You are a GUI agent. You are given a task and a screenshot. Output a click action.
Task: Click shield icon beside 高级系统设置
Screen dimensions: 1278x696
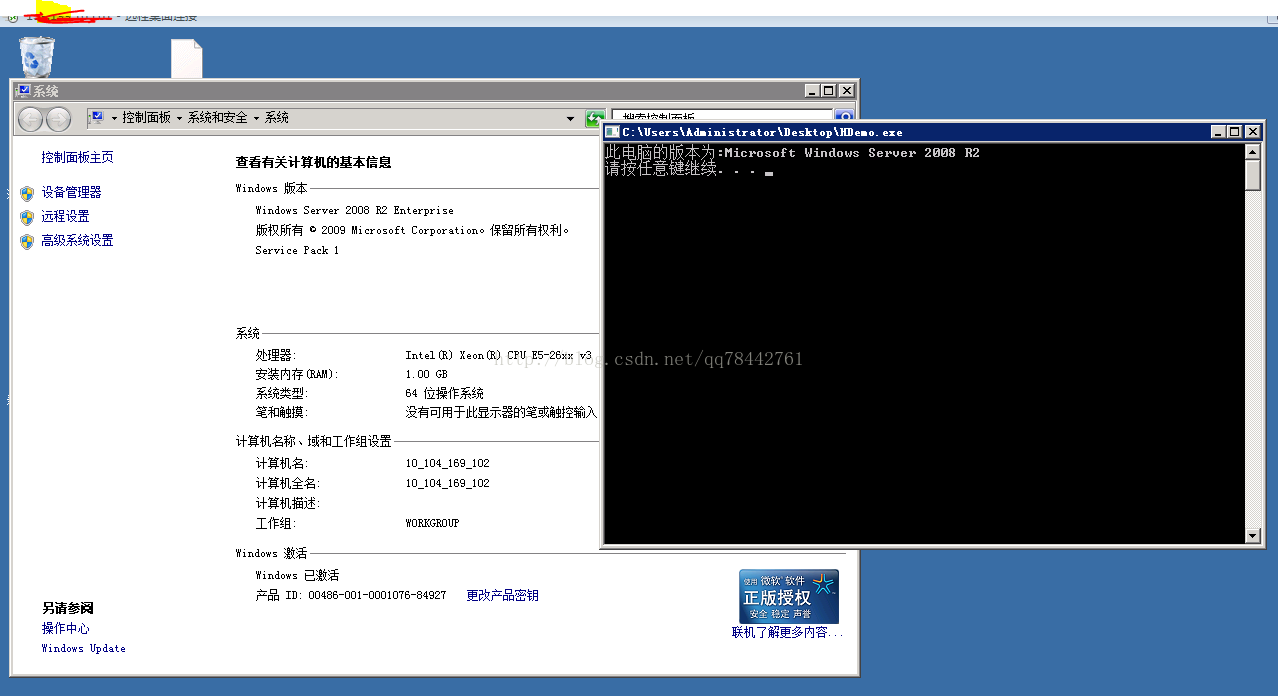coord(27,241)
